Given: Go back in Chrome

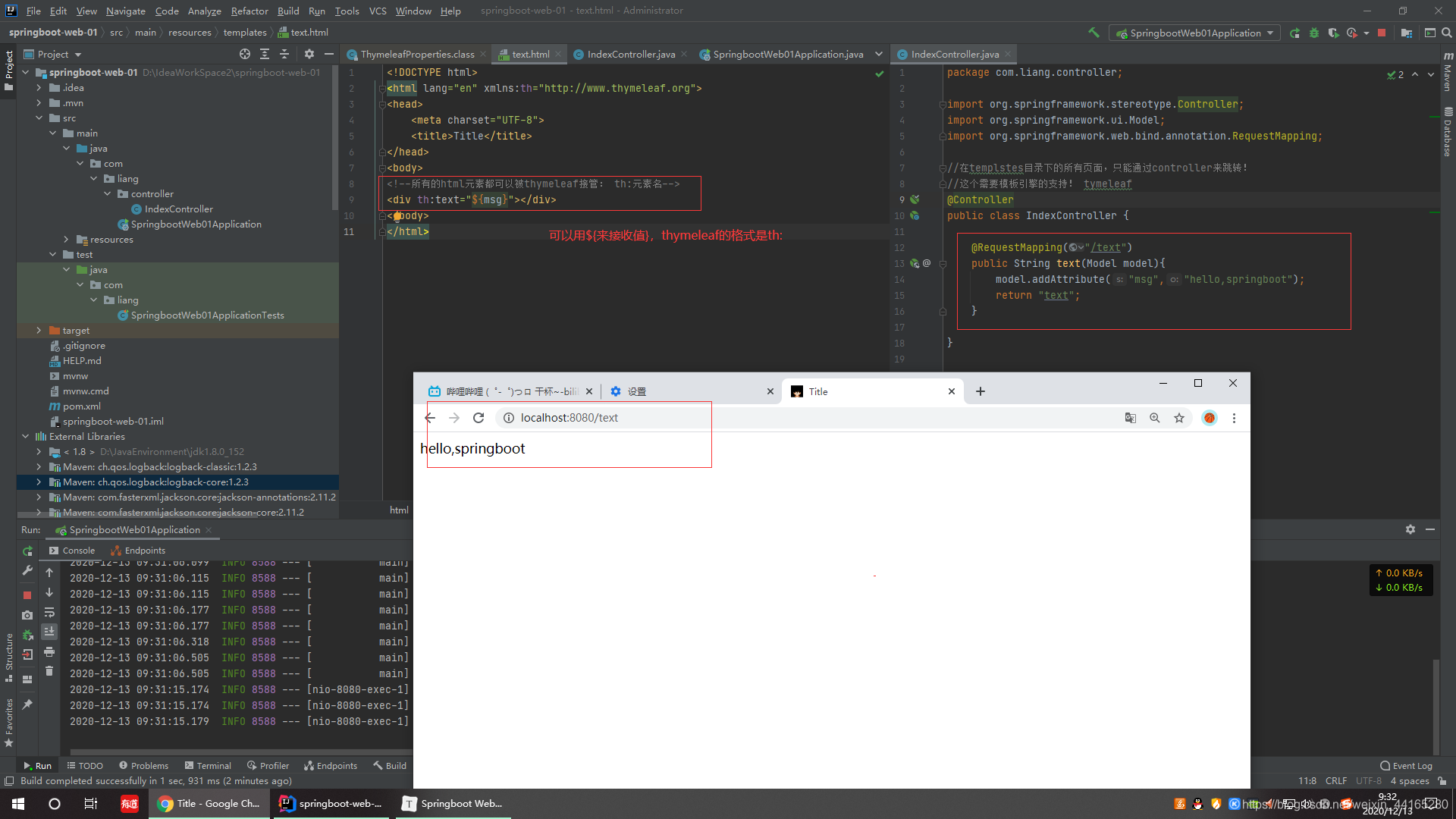Looking at the screenshot, I should coord(430,418).
